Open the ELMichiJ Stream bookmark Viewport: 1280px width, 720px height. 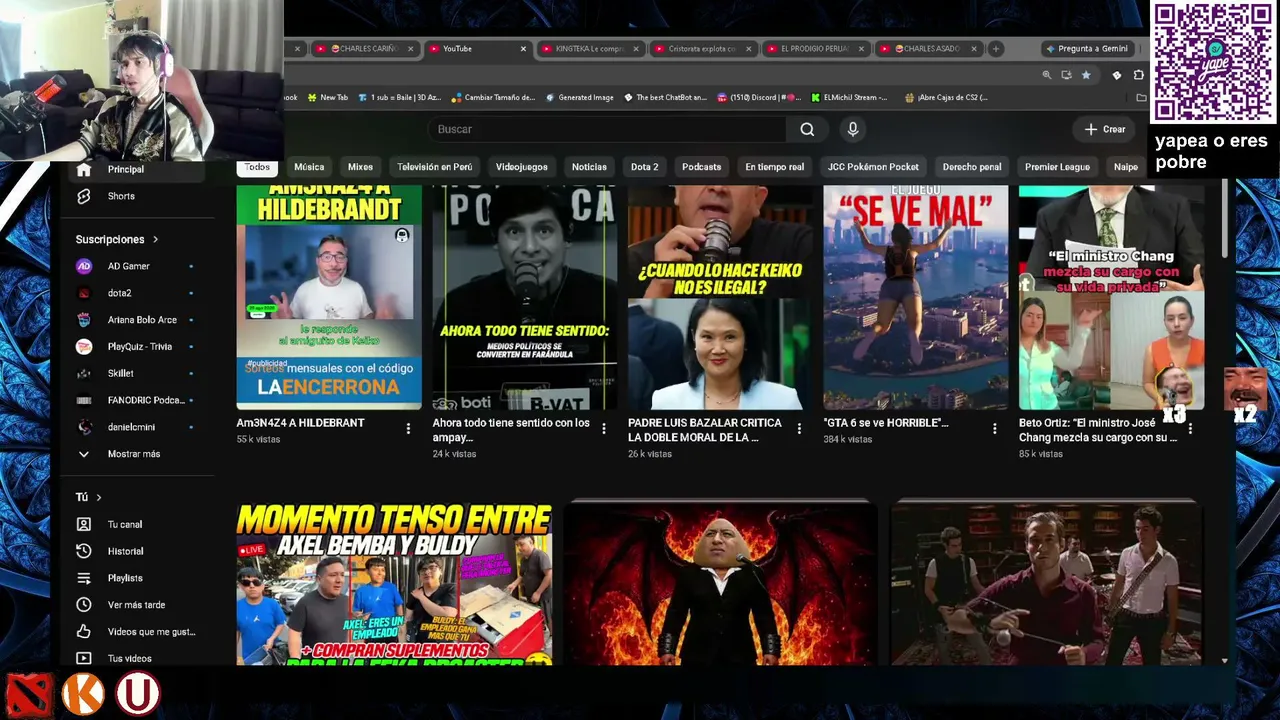click(x=849, y=97)
